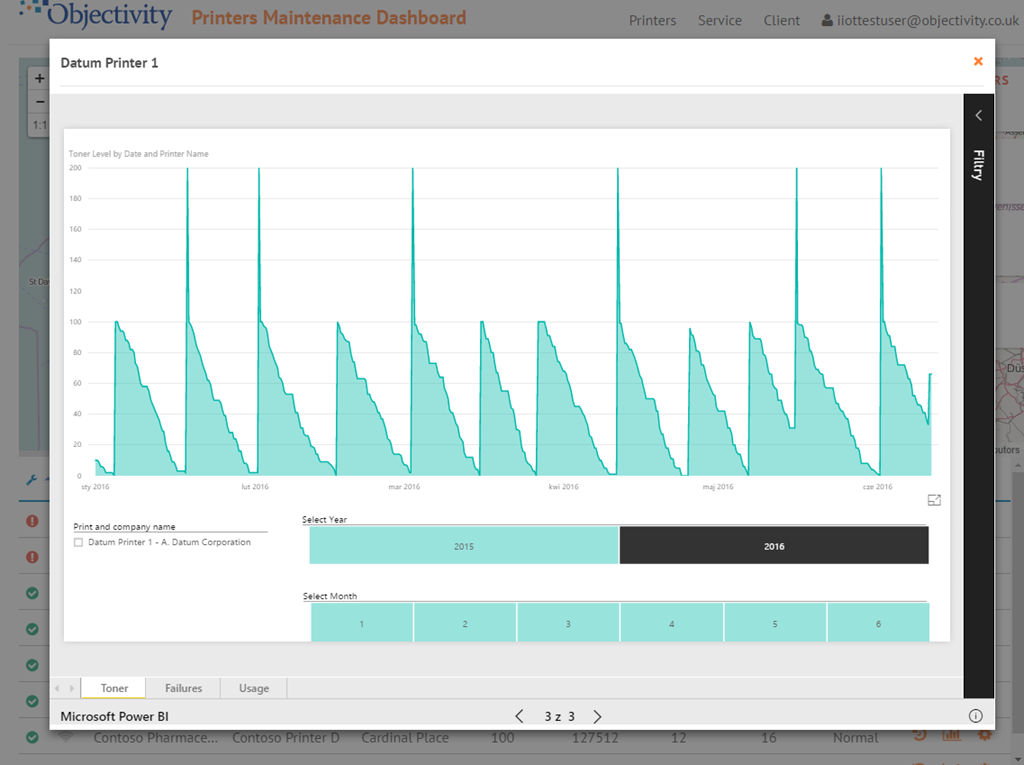Open focus mode for the toner chart
The width and height of the screenshot is (1024, 765).
pyautogui.click(x=934, y=500)
